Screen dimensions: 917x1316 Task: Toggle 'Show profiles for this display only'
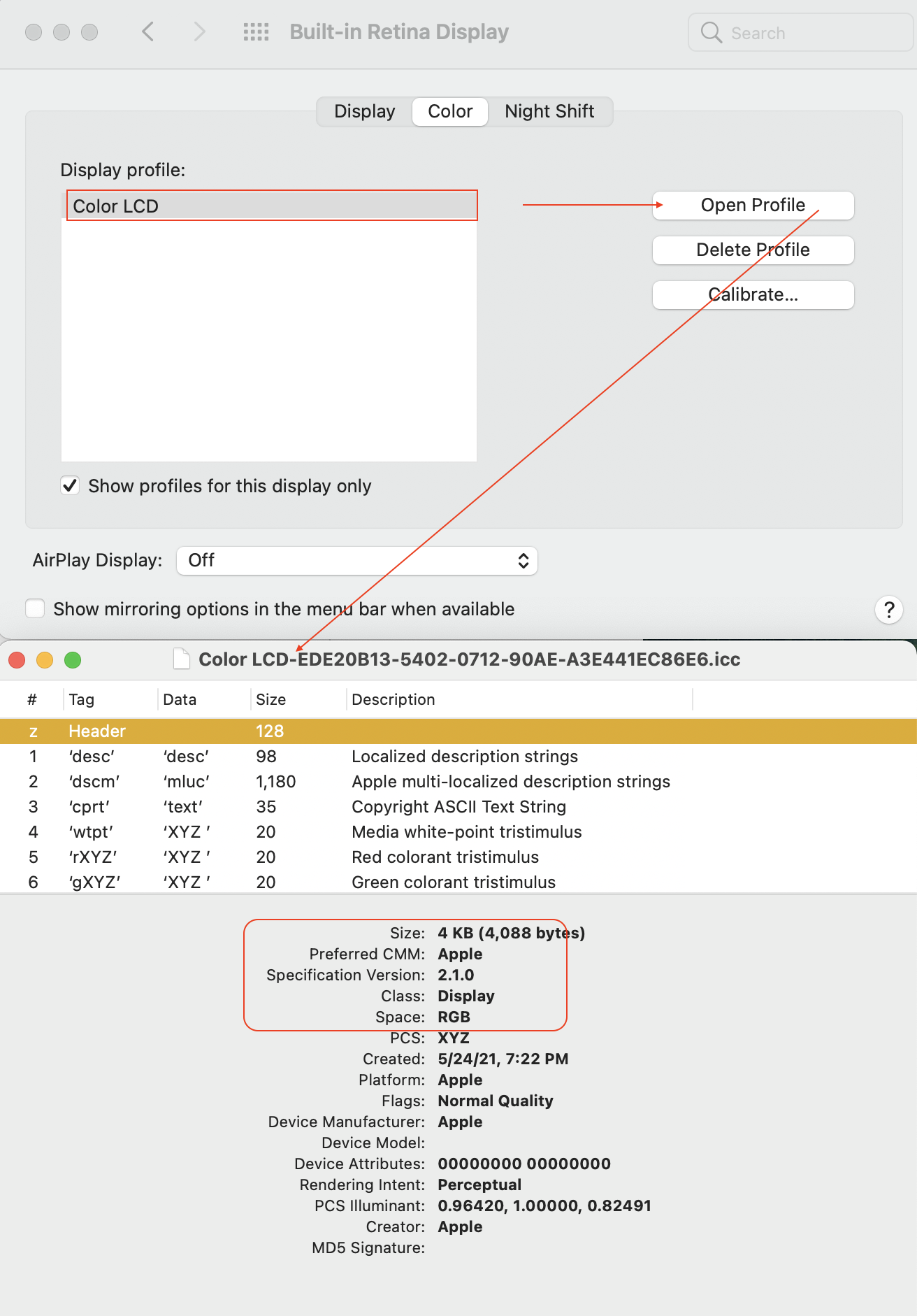(x=70, y=485)
